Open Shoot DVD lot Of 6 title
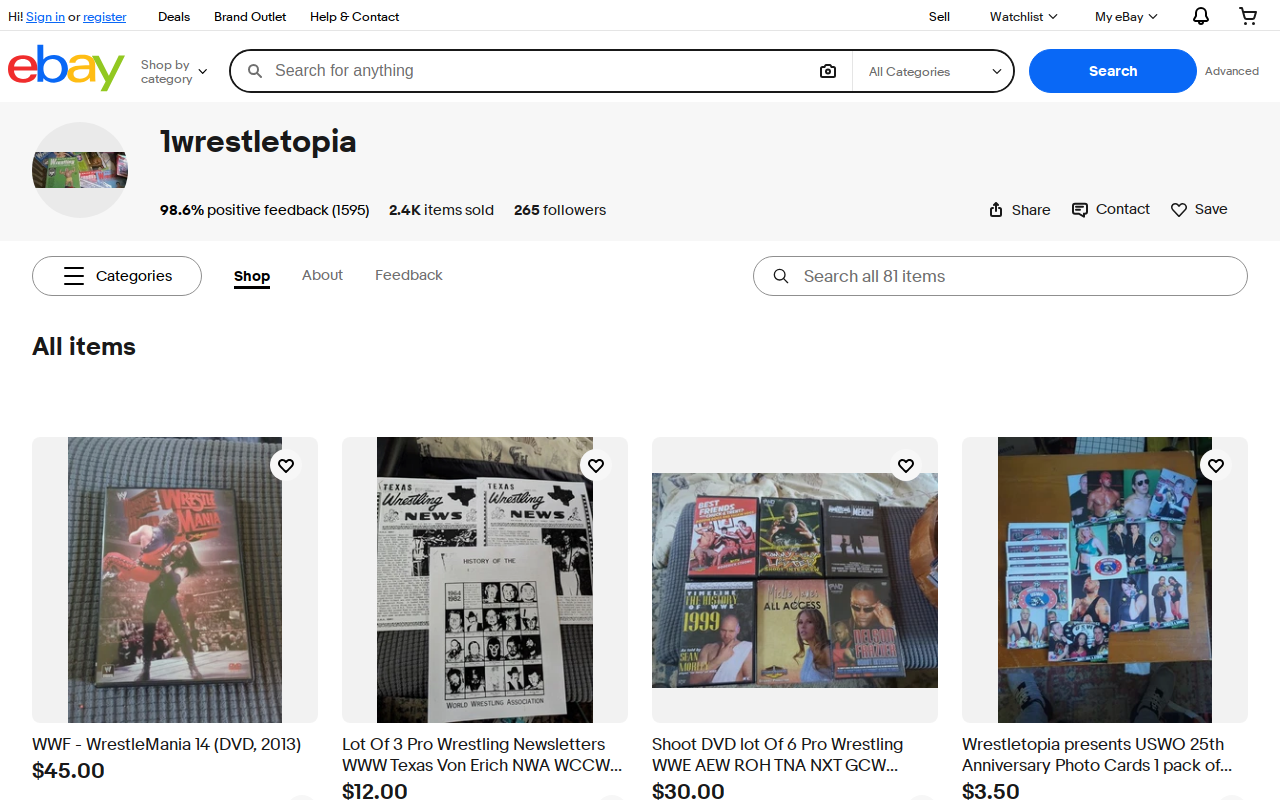The image size is (1280, 800). (777, 755)
